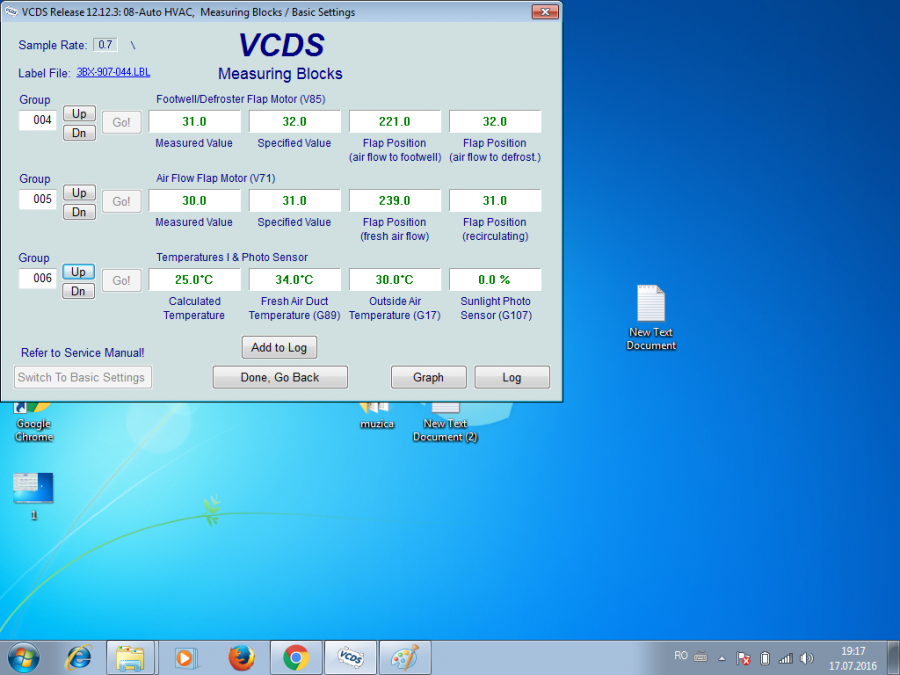Open the Graph view button
The image size is (900, 675).
(428, 377)
